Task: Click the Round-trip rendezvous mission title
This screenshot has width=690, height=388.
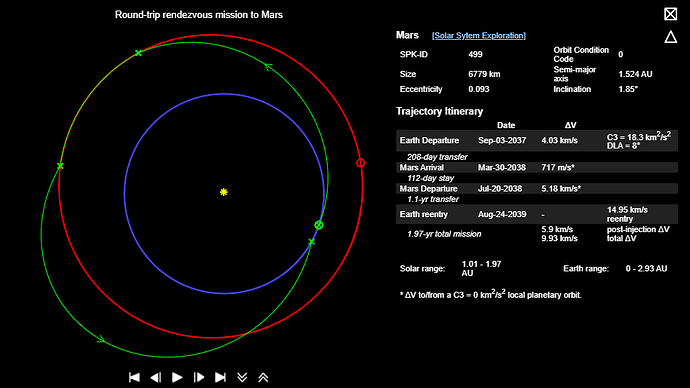Action: coord(199,15)
